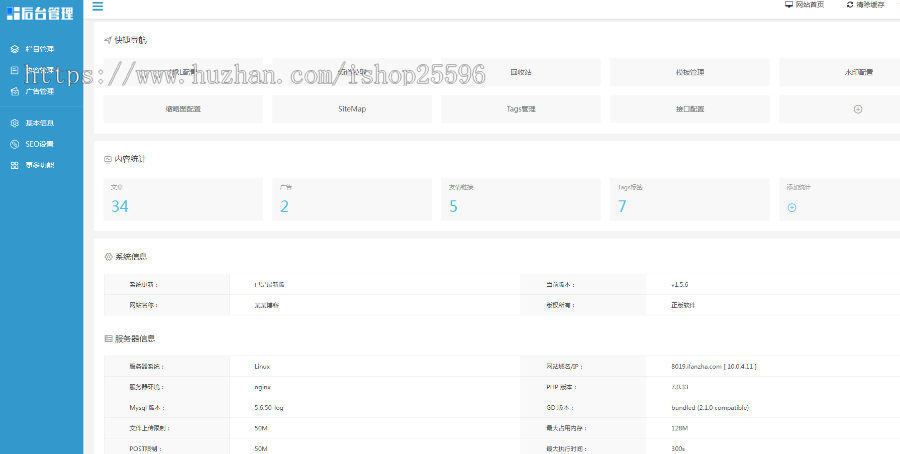Click the nginx server environment value
The width and height of the screenshot is (900, 454).
pos(262,387)
